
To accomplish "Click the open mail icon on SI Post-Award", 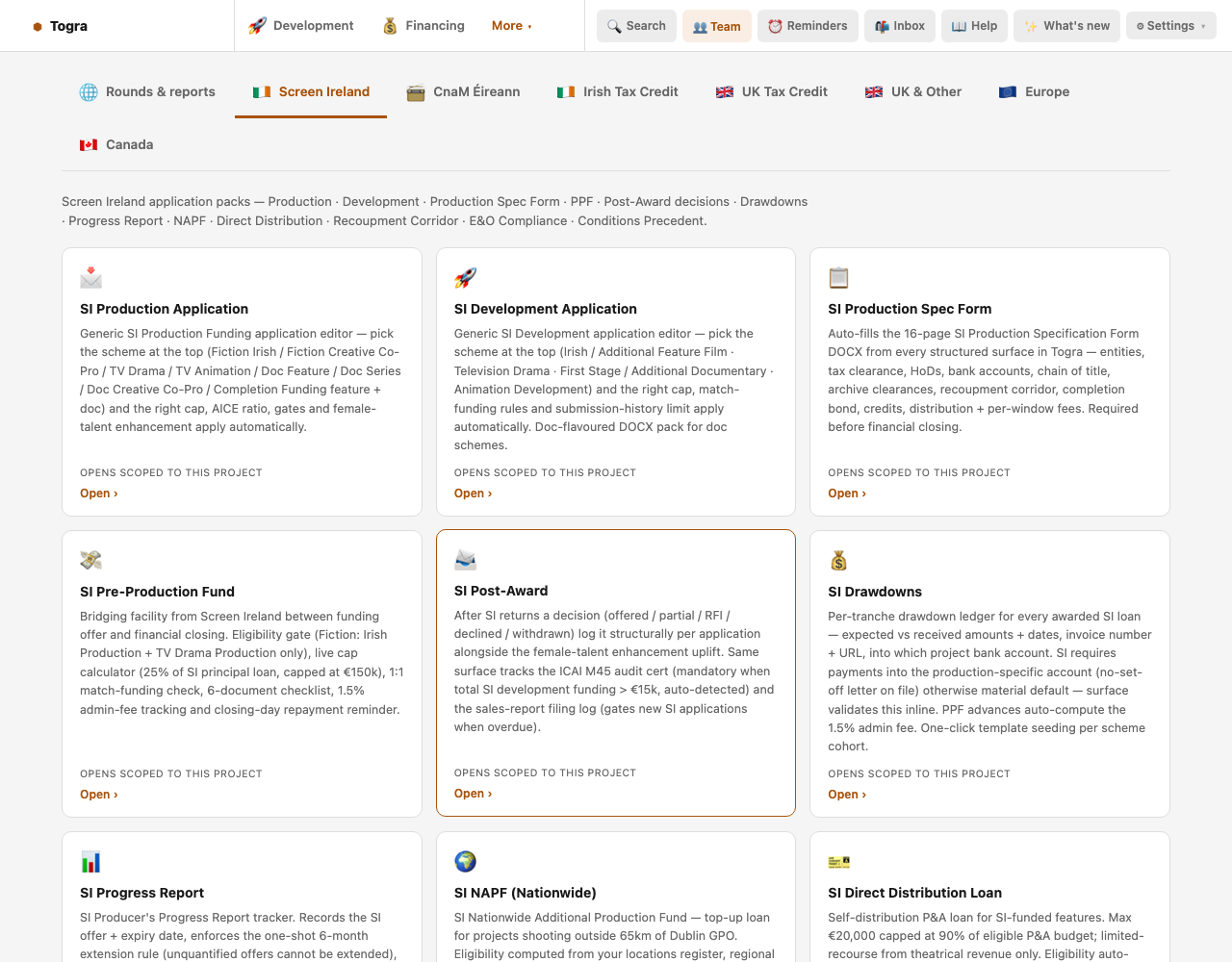I will point(466,560).
